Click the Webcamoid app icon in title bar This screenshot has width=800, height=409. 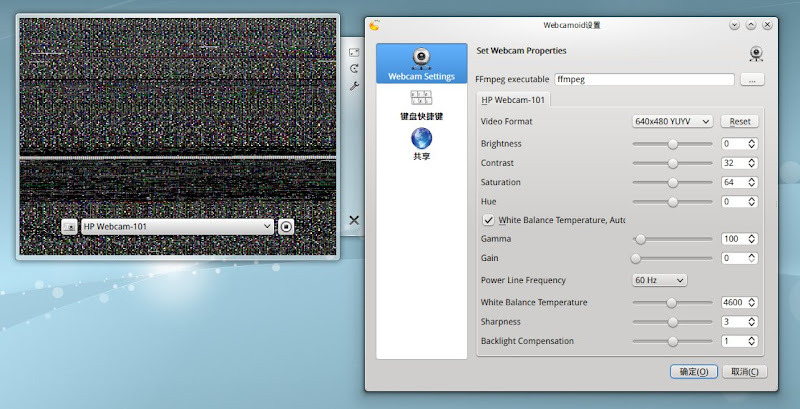click(374, 25)
